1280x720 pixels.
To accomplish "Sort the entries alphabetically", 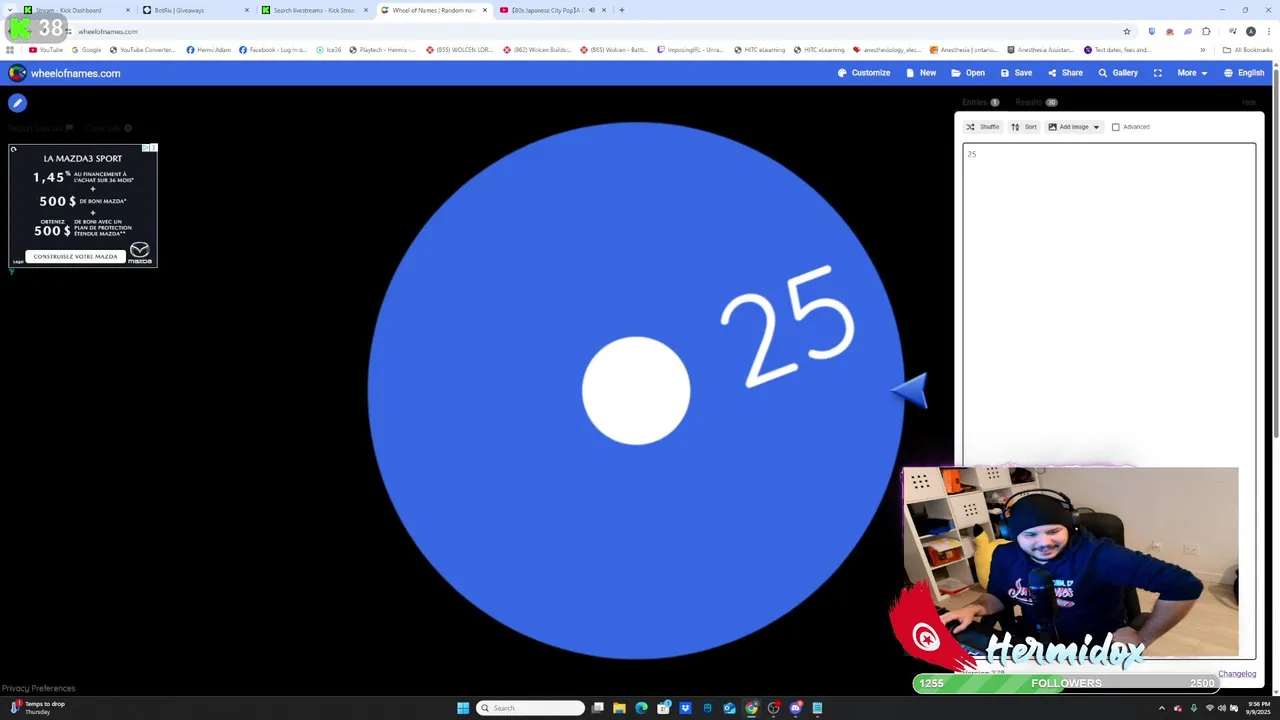I will (x=1024, y=127).
